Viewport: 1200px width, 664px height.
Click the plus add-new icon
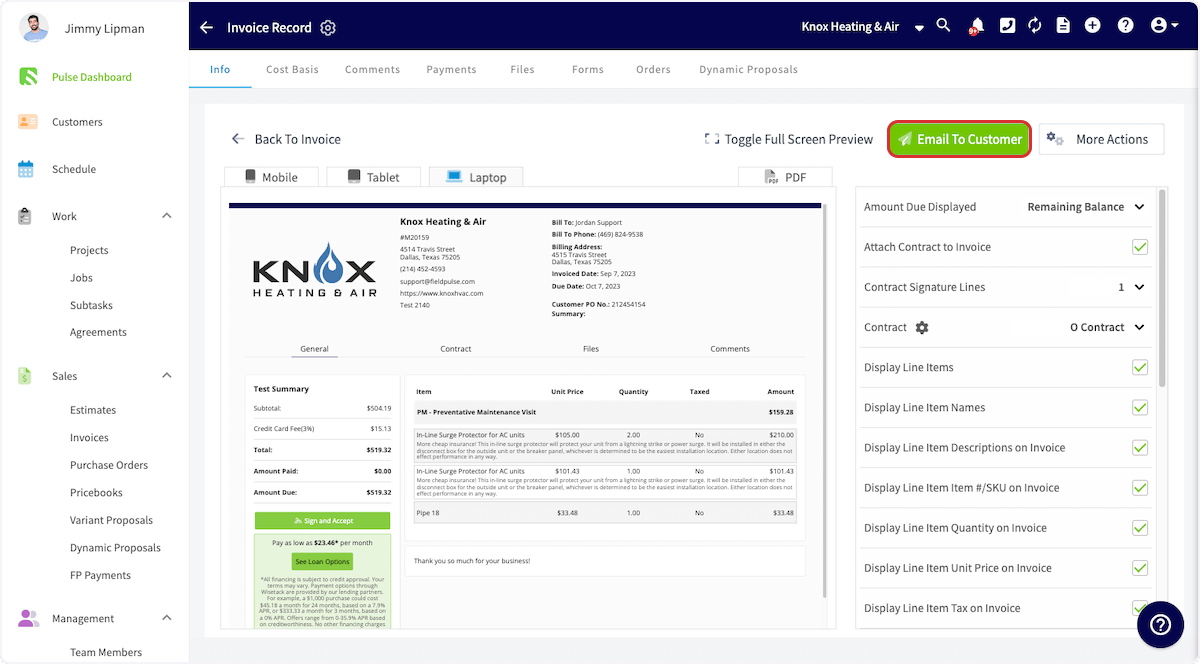coord(1092,26)
